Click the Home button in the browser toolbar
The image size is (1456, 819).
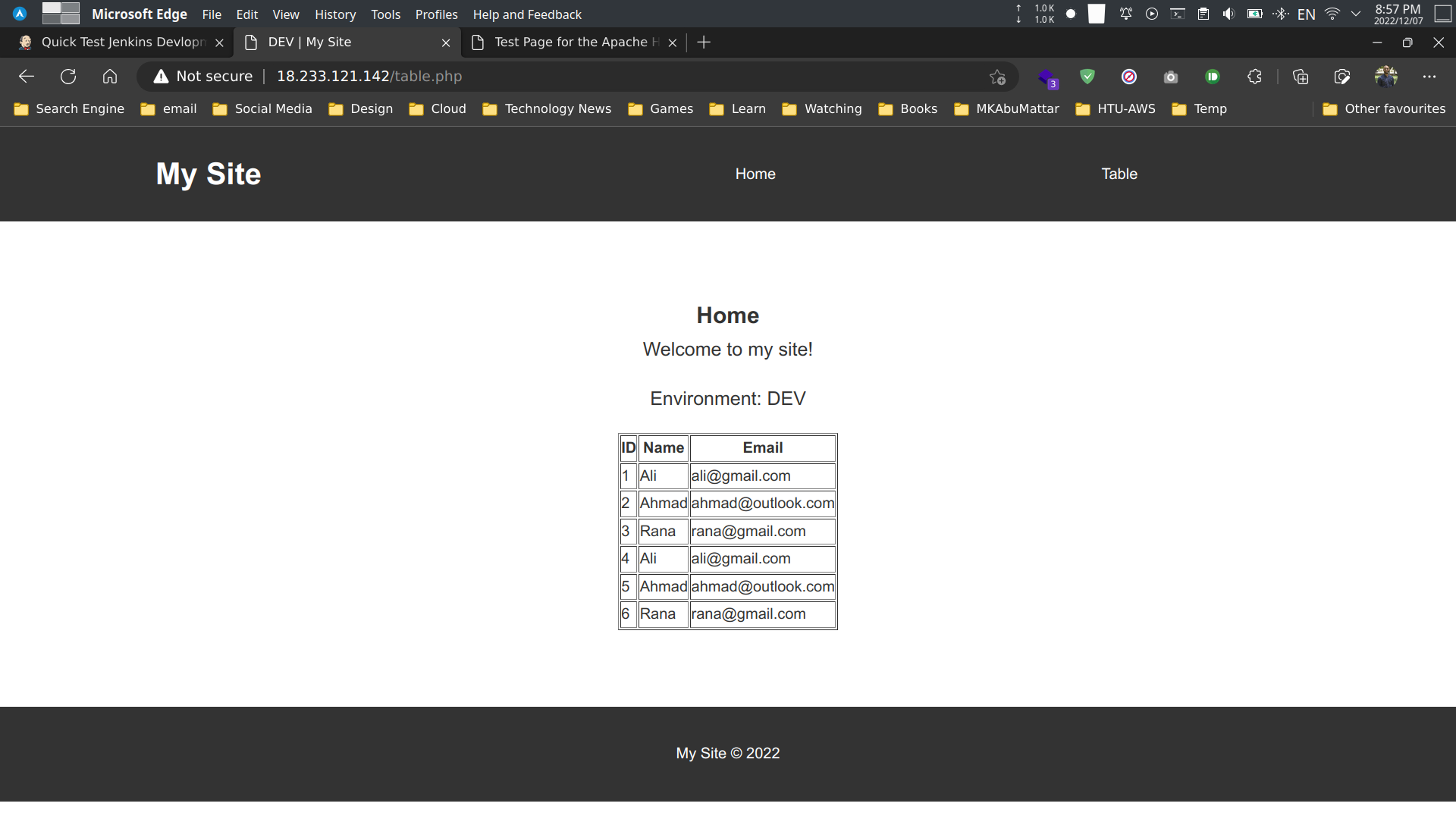tap(110, 76)
